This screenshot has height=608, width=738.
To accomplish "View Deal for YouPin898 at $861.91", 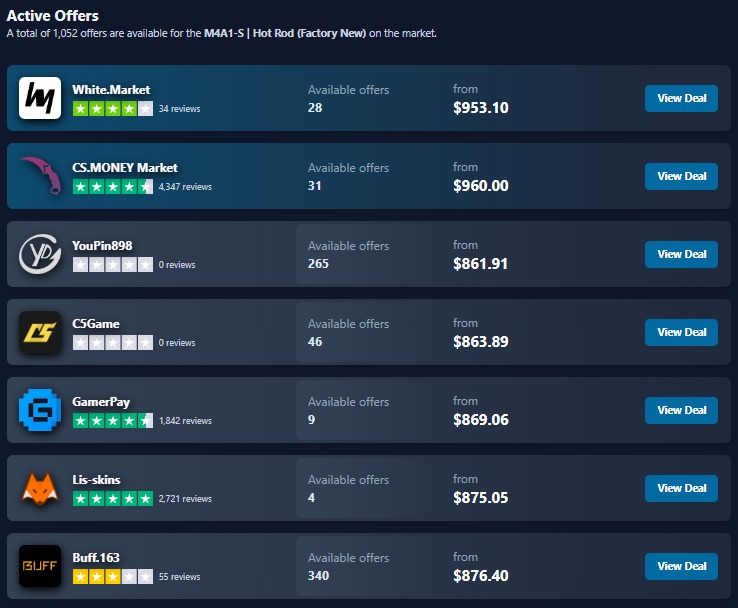I will click(681, 254).
